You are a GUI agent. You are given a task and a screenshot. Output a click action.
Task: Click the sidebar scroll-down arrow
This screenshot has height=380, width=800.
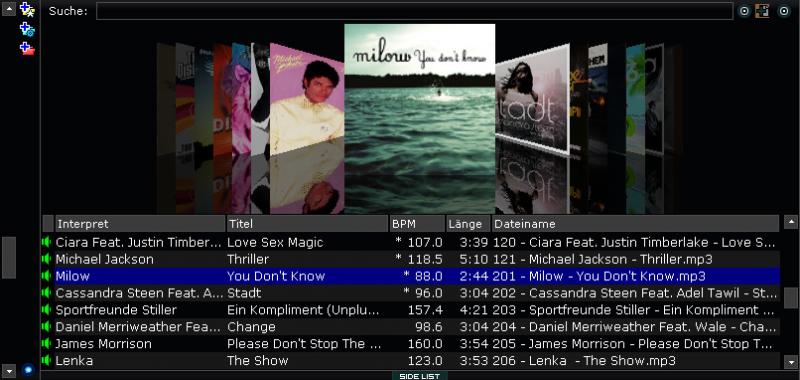pos(9,370)
